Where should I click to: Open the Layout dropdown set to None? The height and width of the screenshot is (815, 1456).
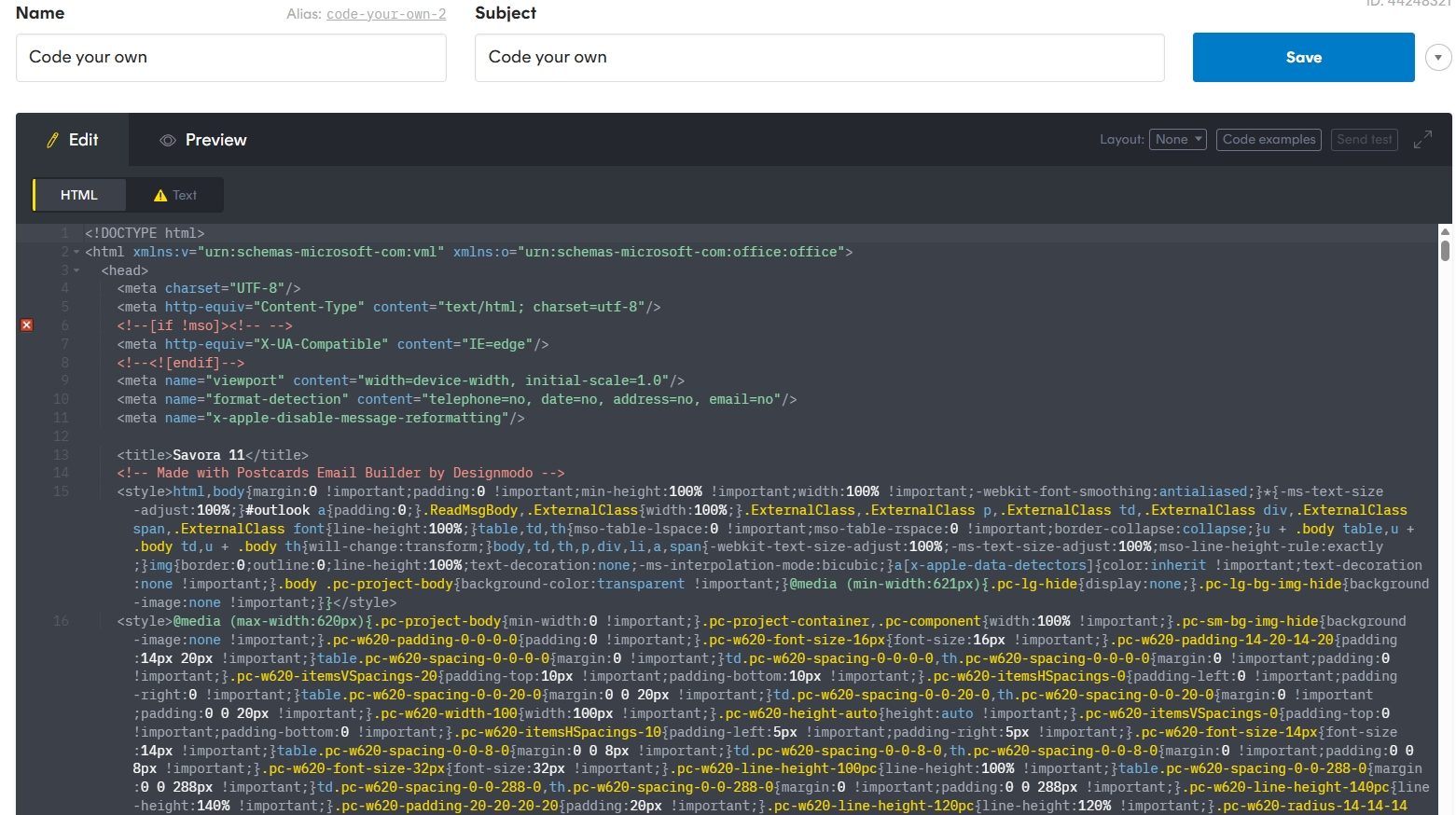[x=1178, y=140]
